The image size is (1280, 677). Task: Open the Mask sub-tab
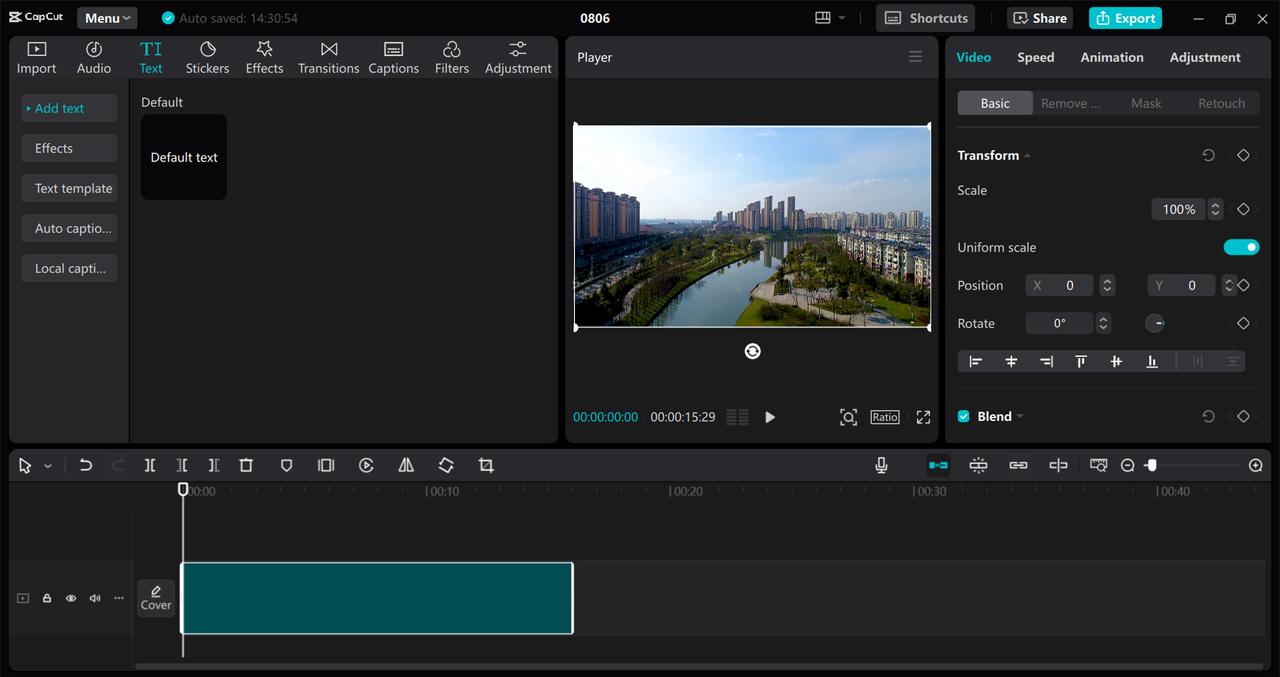[1146, 103]
